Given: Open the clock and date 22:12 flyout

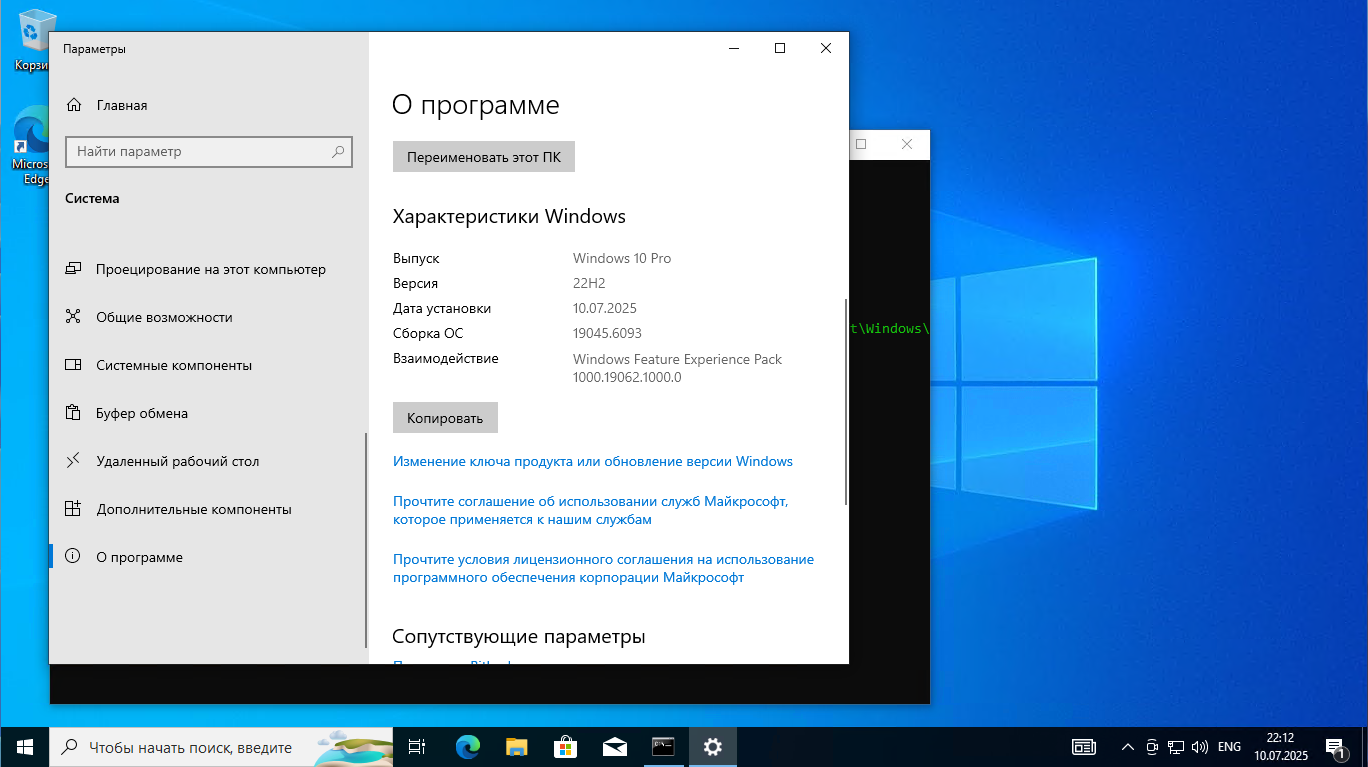Looking at the screenshot, I should click(x=1279, y=747).
